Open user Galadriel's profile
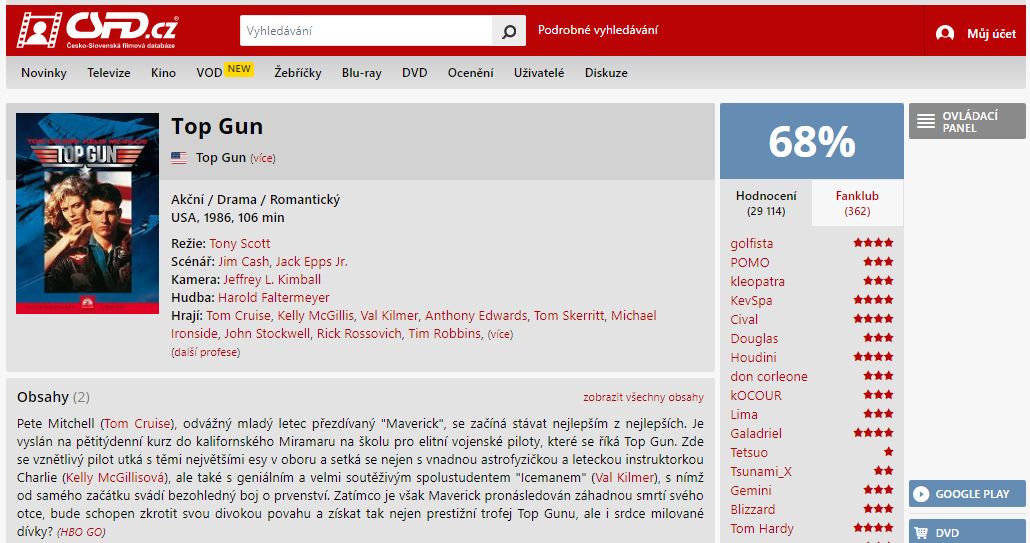 tap(756, 434)
